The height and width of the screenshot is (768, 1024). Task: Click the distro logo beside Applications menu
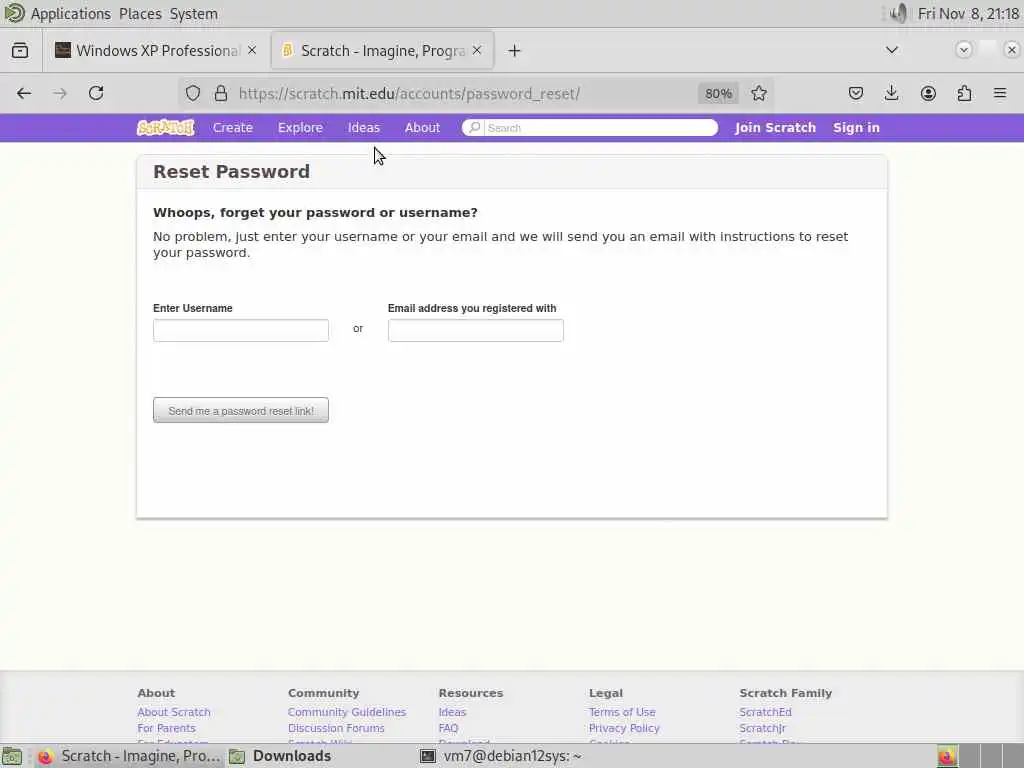pyautogui.click(x=14, y=13)
